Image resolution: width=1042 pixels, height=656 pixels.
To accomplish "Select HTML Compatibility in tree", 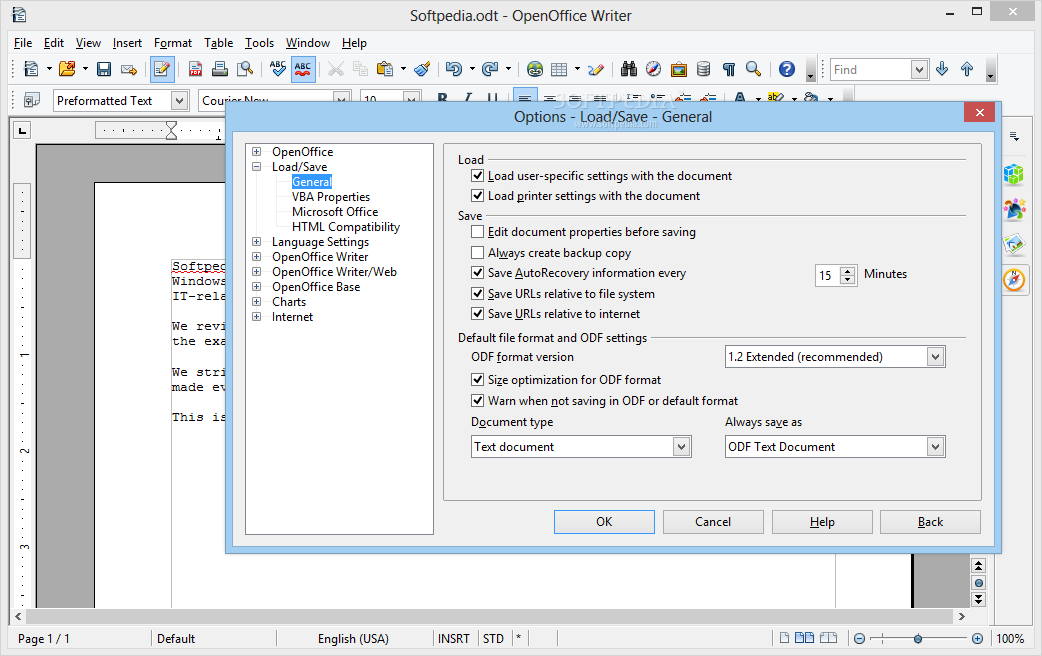I will coord(346,227).
